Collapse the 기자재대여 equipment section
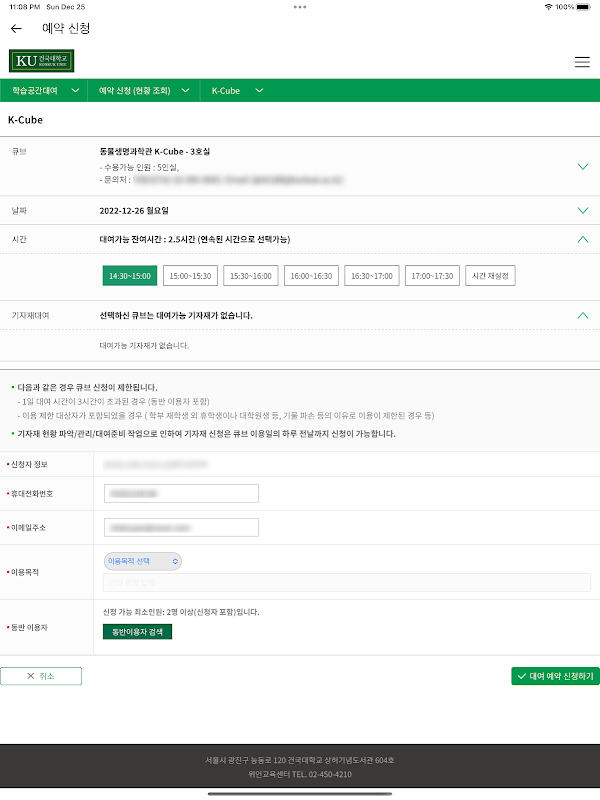 pos(583,315)
